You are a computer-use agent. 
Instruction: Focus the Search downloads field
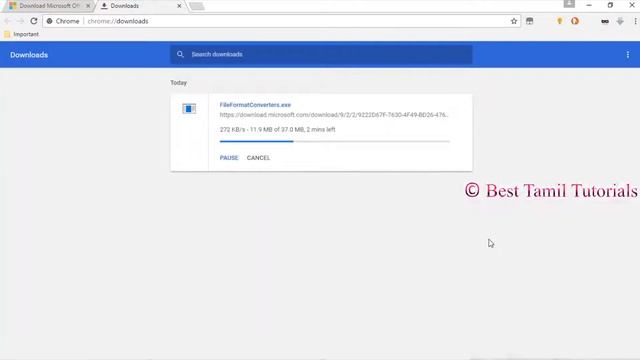(x=321, y=54)
